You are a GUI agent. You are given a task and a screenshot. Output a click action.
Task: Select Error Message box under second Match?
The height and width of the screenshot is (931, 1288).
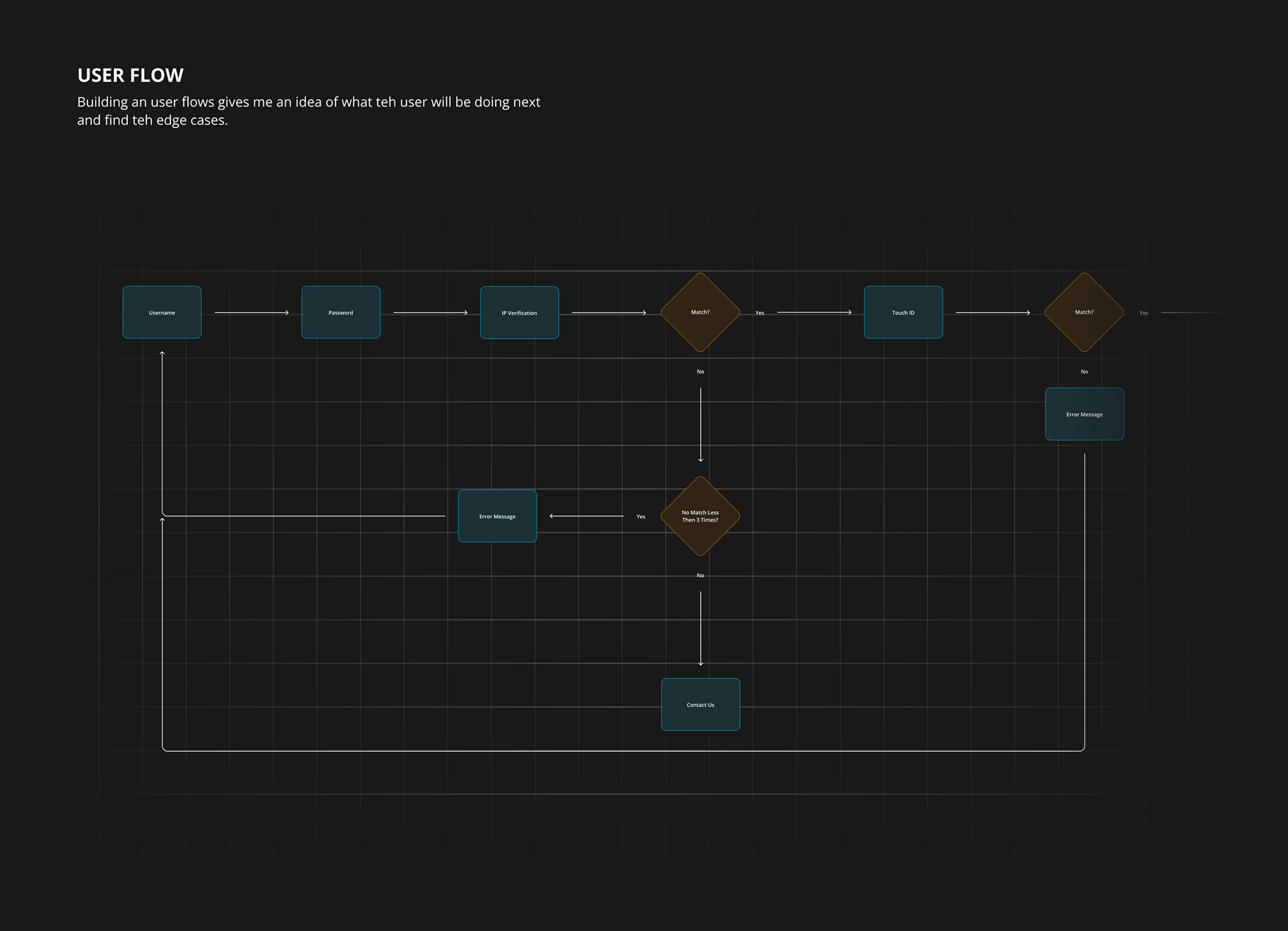(1084, 414)
